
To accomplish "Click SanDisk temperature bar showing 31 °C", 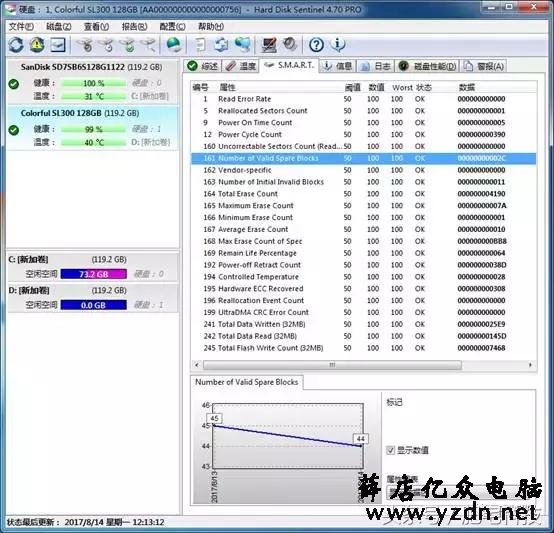I will tap(93, 96).
